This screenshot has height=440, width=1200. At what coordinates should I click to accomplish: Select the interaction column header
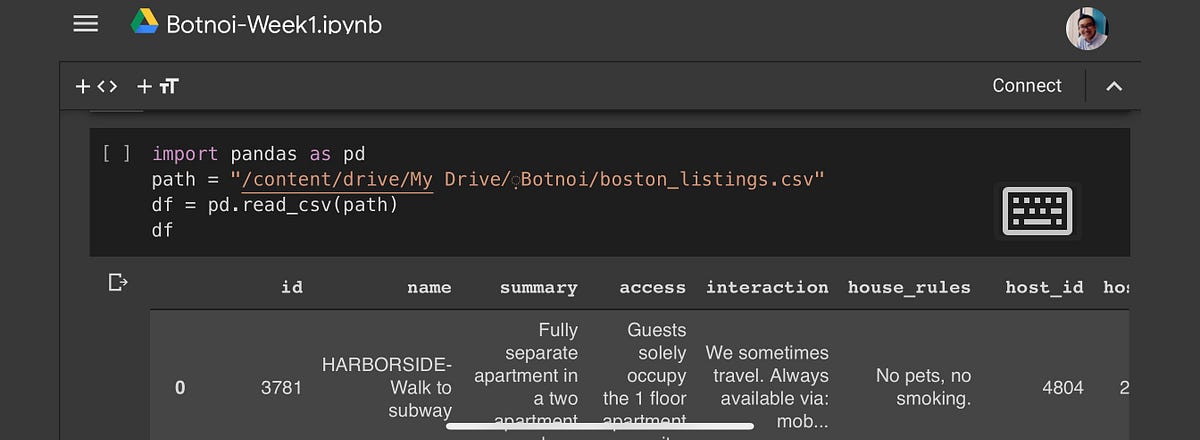(767, 288)
